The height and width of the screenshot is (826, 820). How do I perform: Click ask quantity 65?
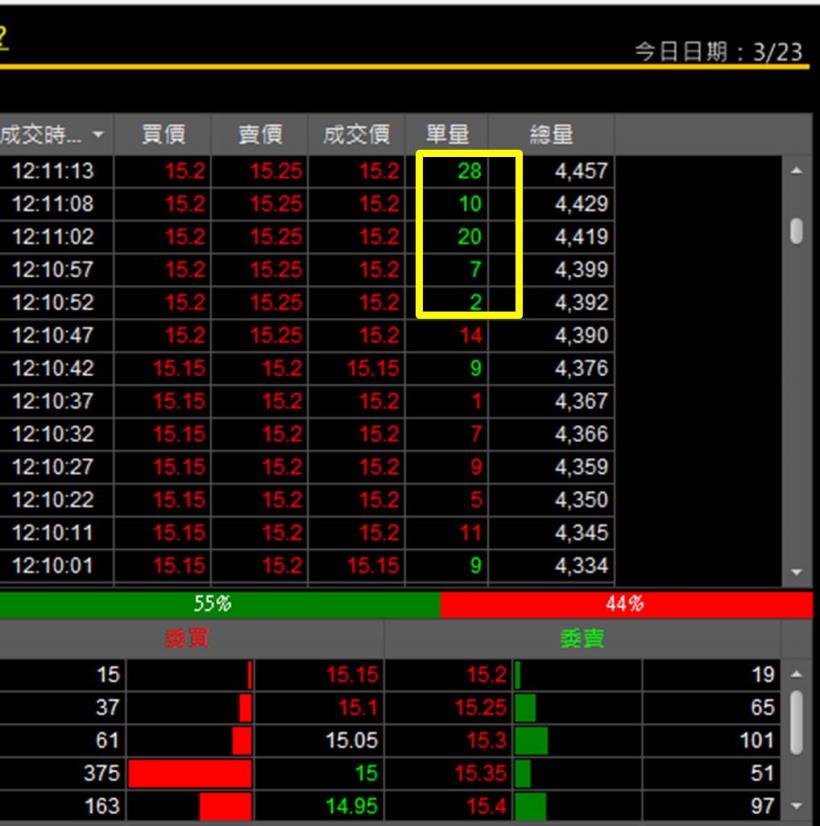[763, 707]
